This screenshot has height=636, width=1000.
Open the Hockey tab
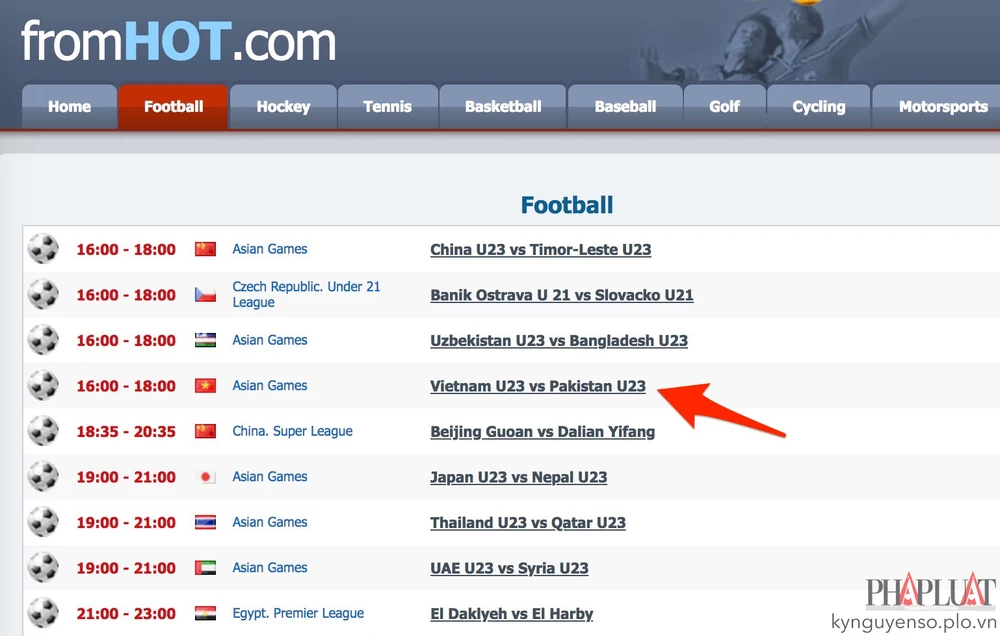[283, 107]
